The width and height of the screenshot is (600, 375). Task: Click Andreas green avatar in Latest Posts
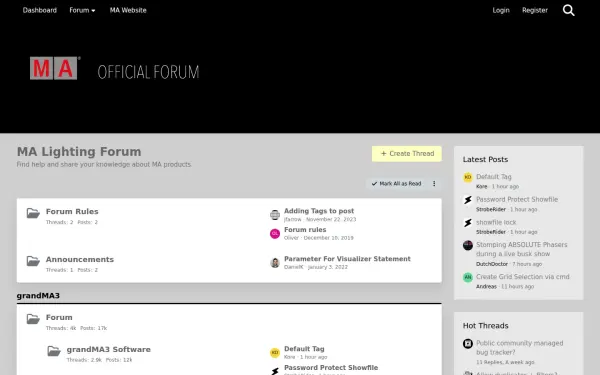pos(468,277)
